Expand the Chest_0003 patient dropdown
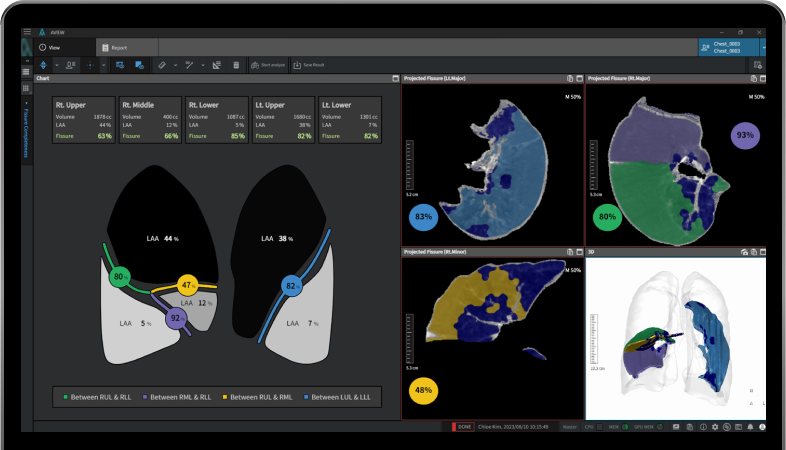Viewport: 786px width, 450px height. 764,47
